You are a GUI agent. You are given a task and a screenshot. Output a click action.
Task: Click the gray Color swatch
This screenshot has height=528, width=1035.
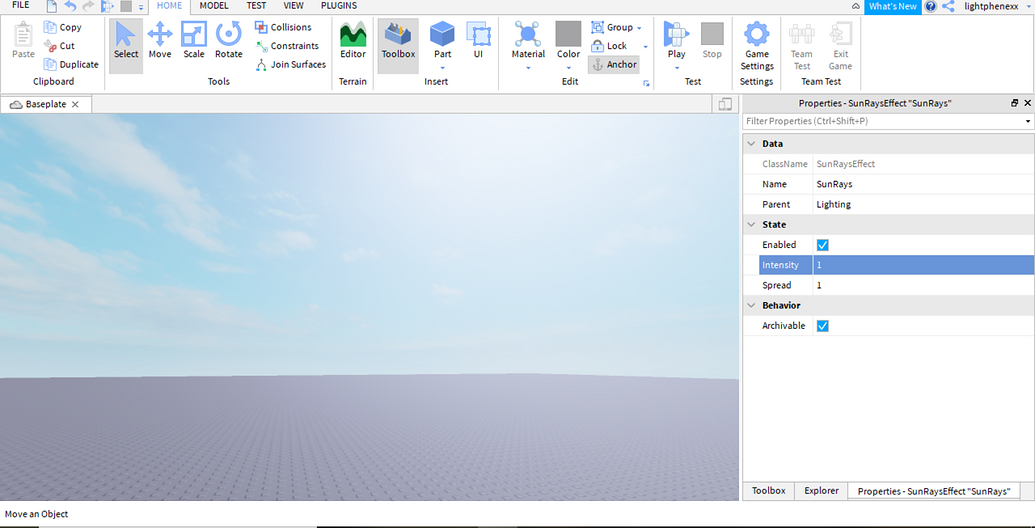point(568,34)
